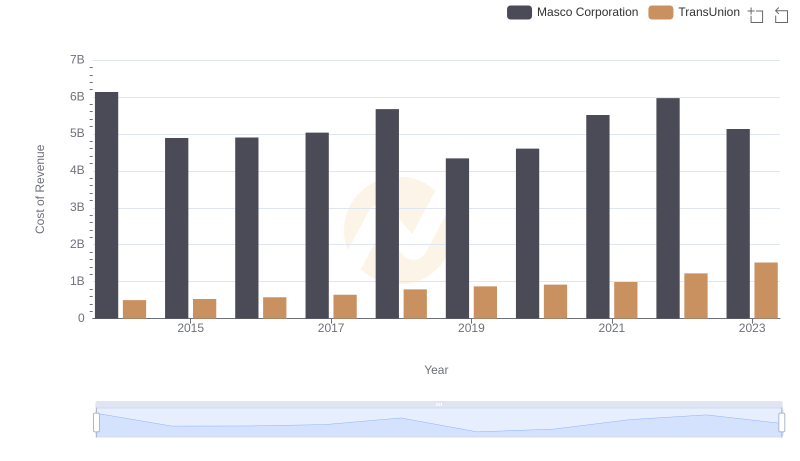Click Masco bar for 2014
This screenshot has height=461, width=800.
click(x=107, y=206)
